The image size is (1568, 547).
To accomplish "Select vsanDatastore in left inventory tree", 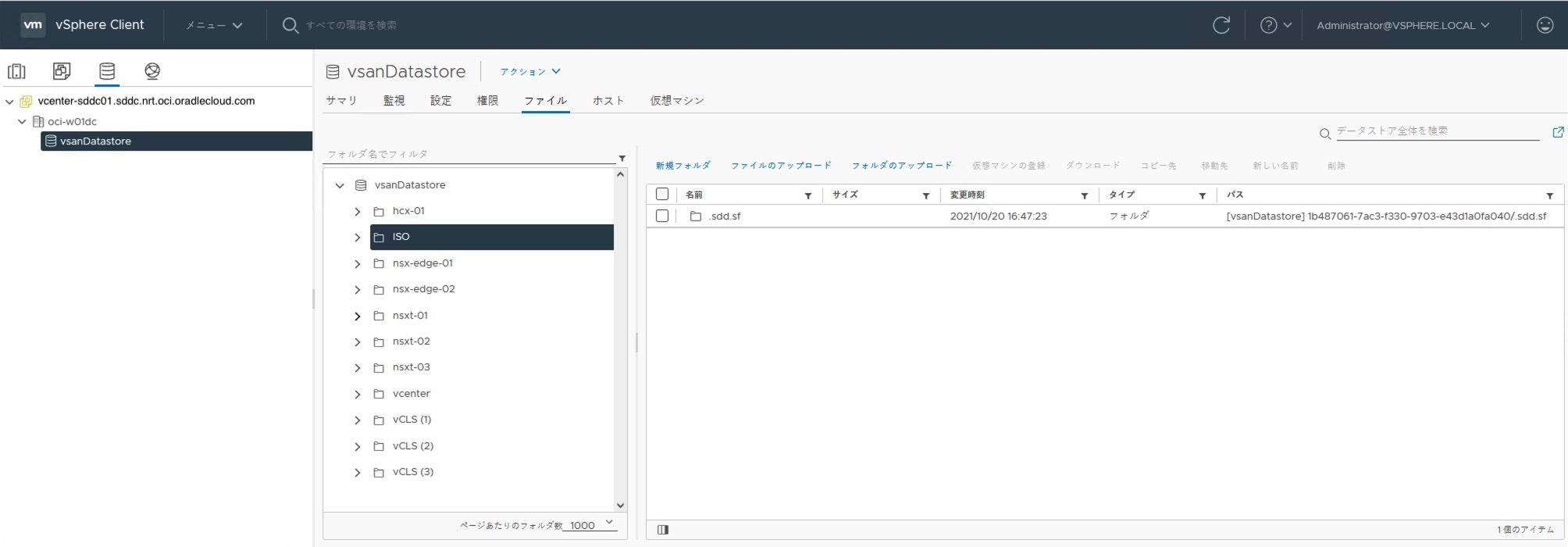I will click(x=176, y=141).
